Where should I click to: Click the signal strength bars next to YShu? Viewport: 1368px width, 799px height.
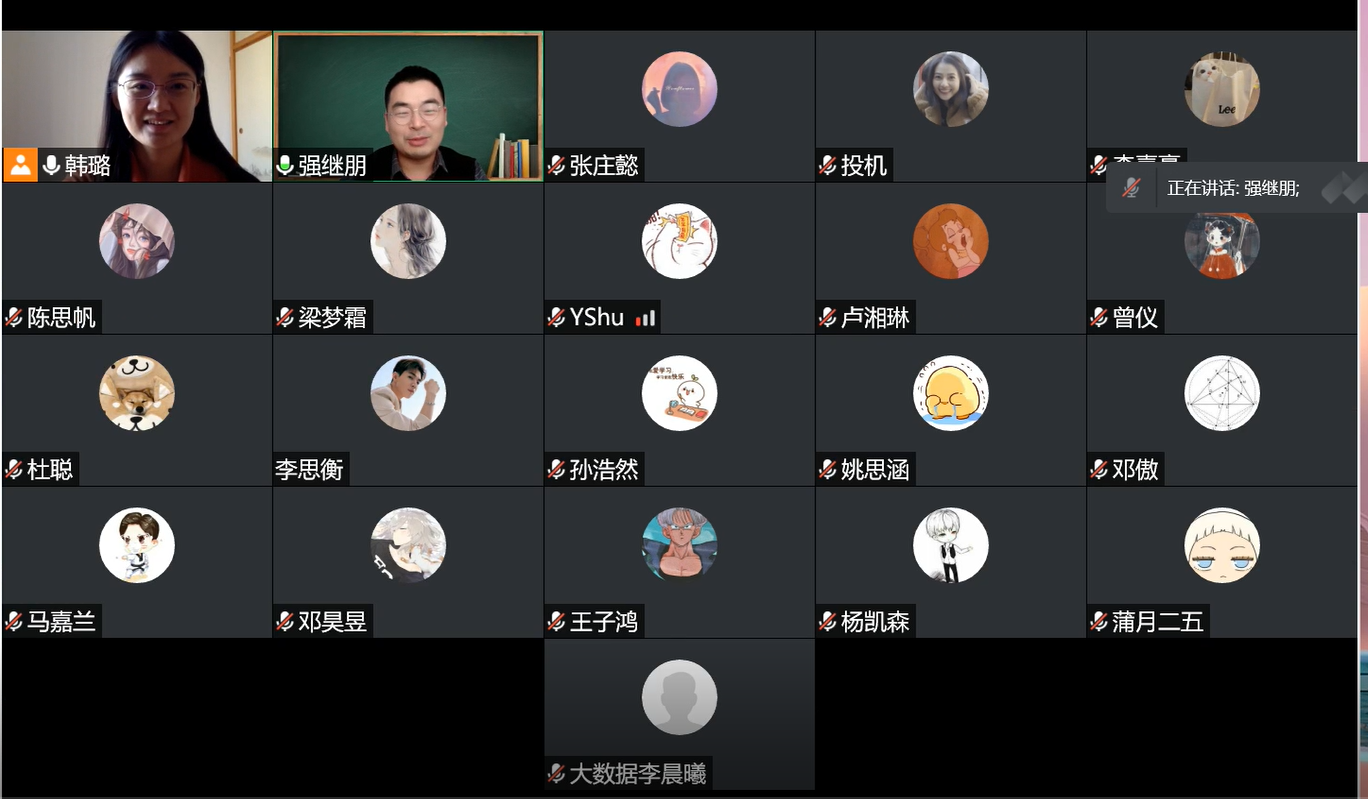(646, 318)
